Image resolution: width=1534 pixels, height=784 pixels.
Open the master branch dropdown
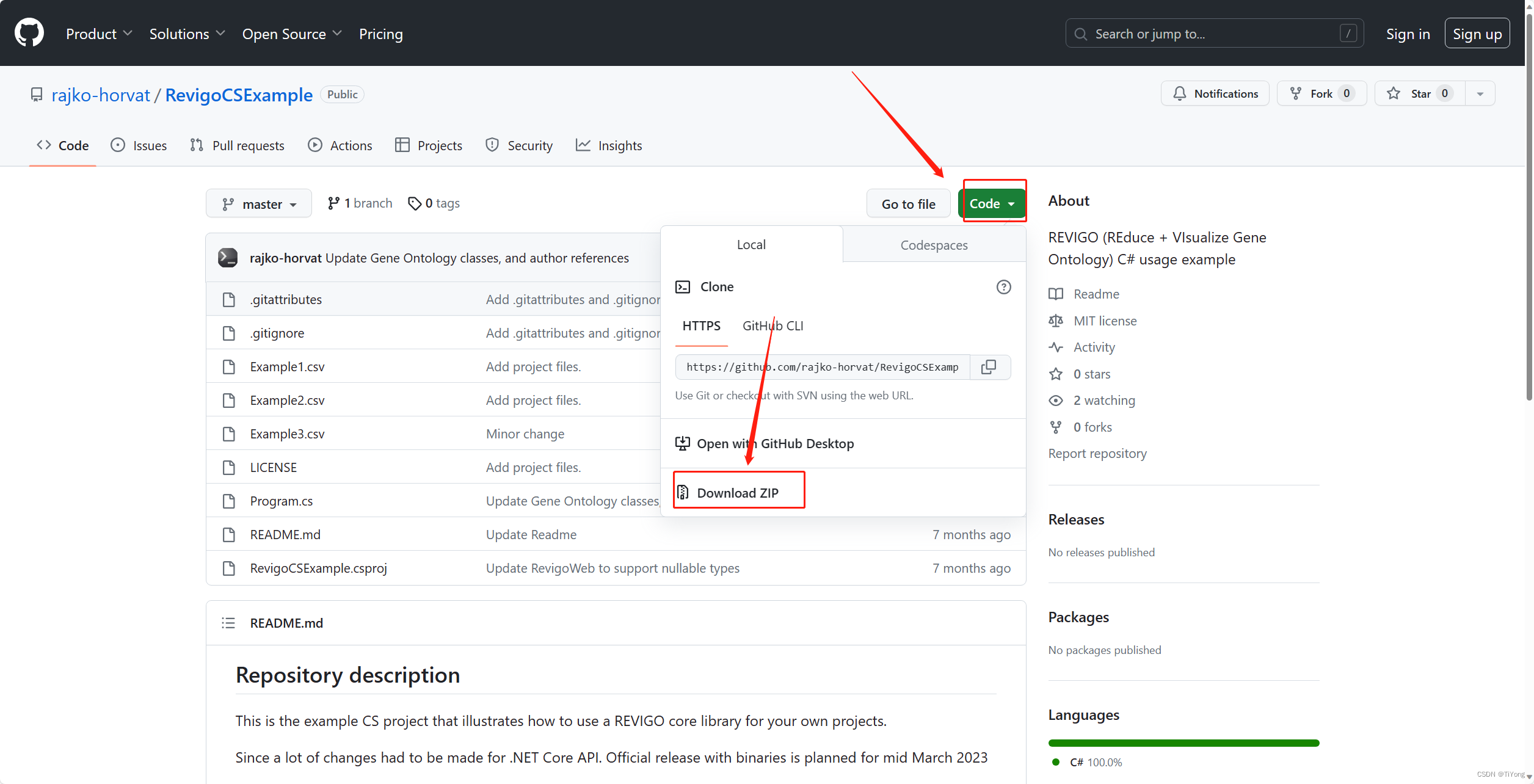point(259,204)
